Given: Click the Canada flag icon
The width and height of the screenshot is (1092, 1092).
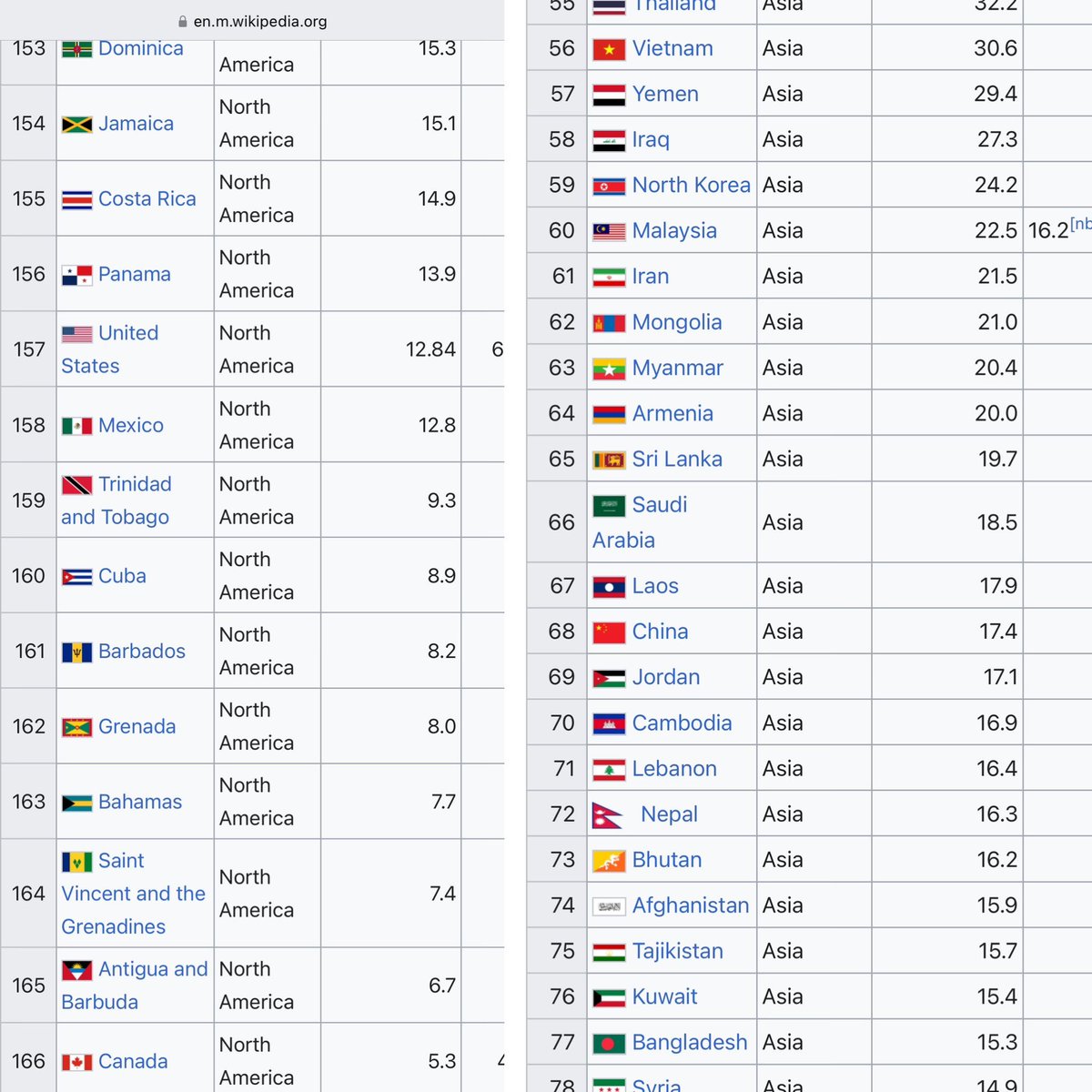Looking at the screenshot, I should 77,1061.
